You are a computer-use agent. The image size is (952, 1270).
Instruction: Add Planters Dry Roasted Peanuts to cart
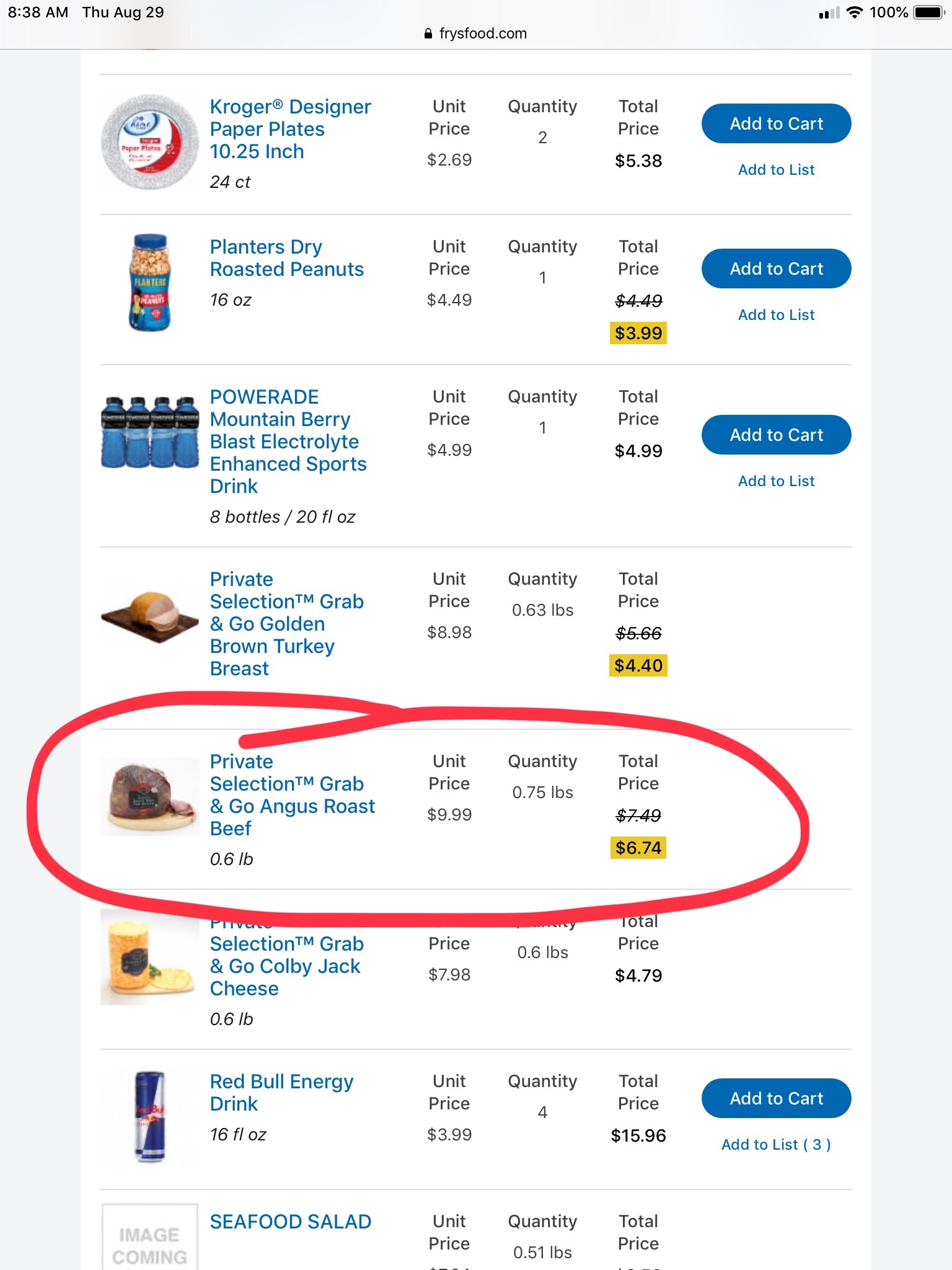pyautogui.click(x=776, y=269)
